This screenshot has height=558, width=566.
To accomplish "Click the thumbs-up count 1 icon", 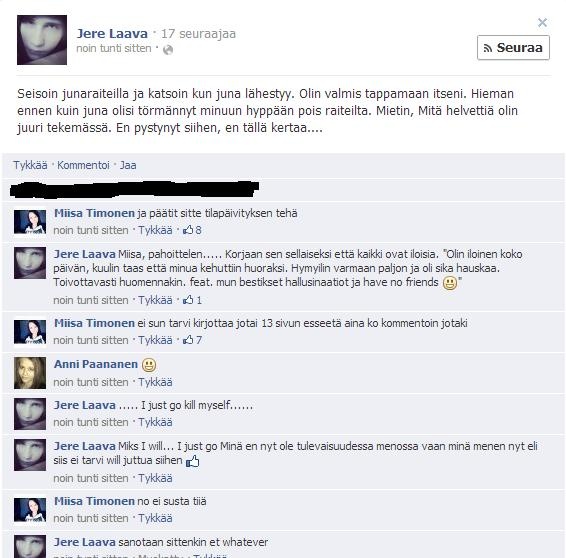I will pos(192,300).
